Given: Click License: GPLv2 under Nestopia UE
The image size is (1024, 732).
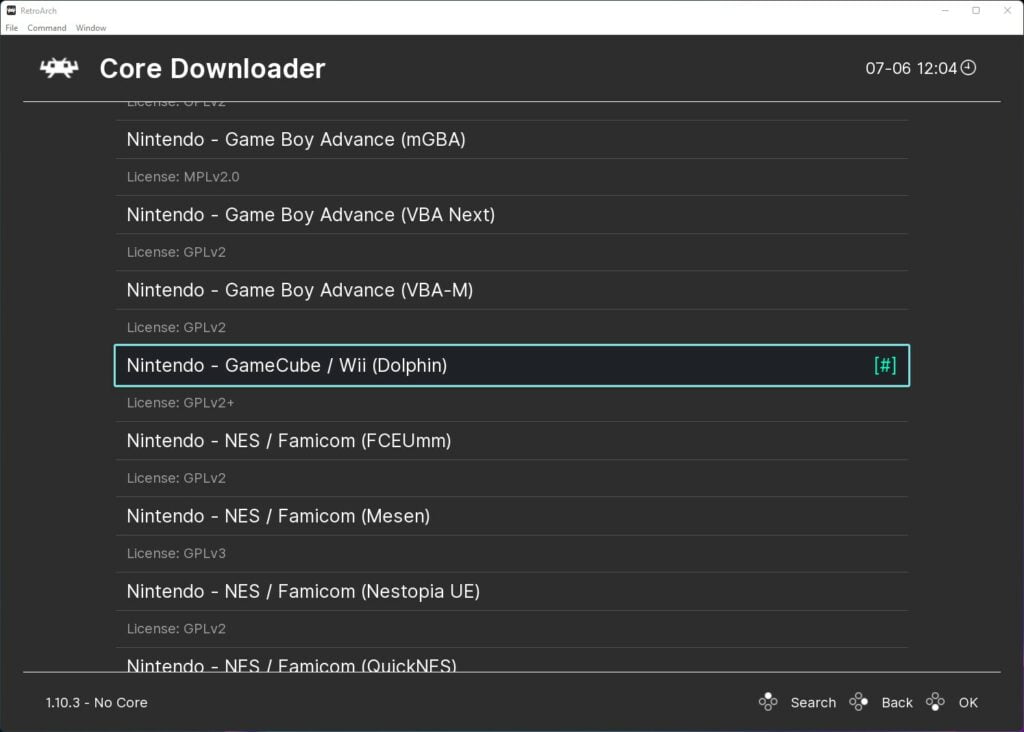Looking at the screenshot, I should (x=176, y=629).
